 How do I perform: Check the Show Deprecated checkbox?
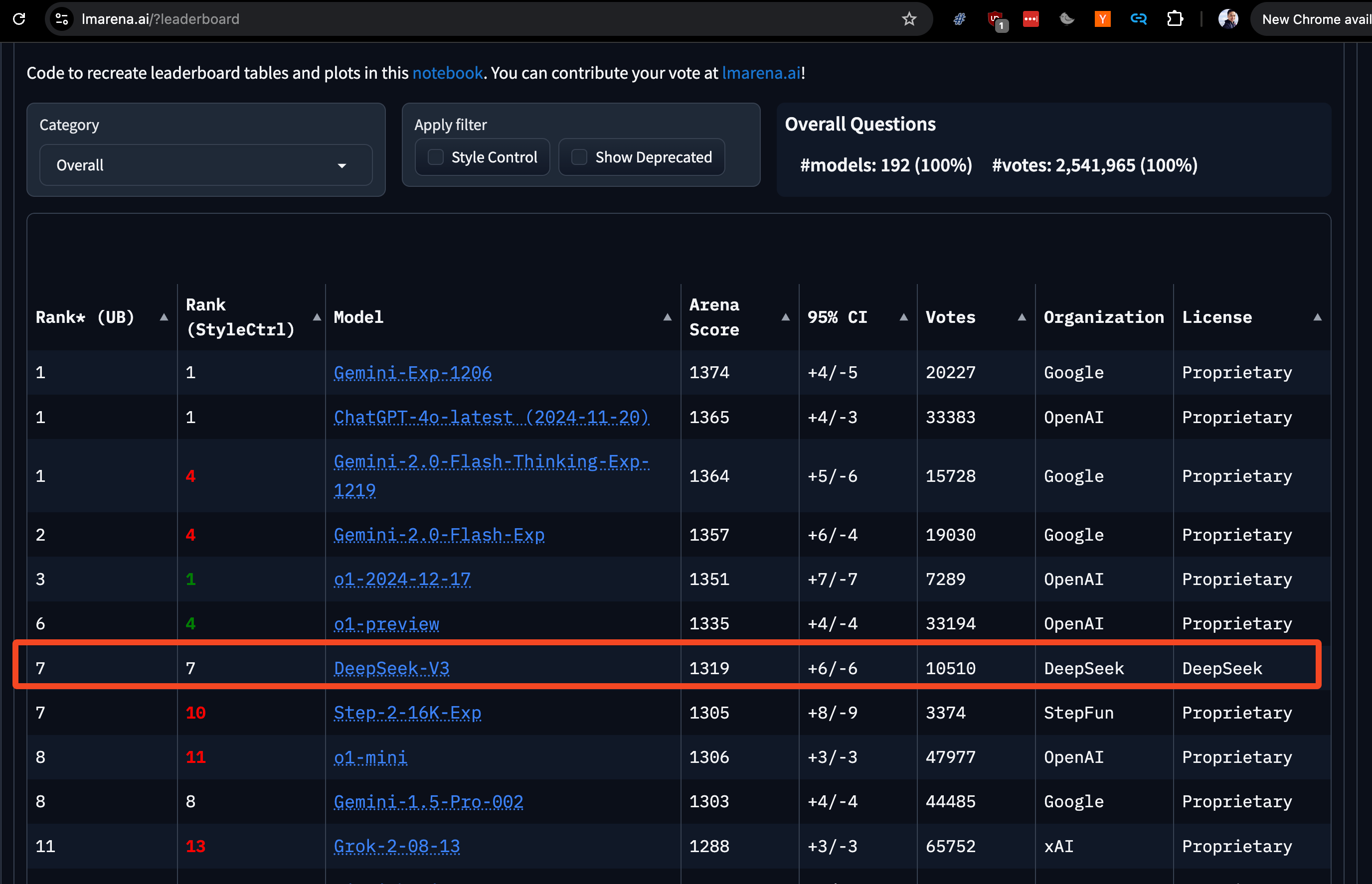(x=579, y=157)
